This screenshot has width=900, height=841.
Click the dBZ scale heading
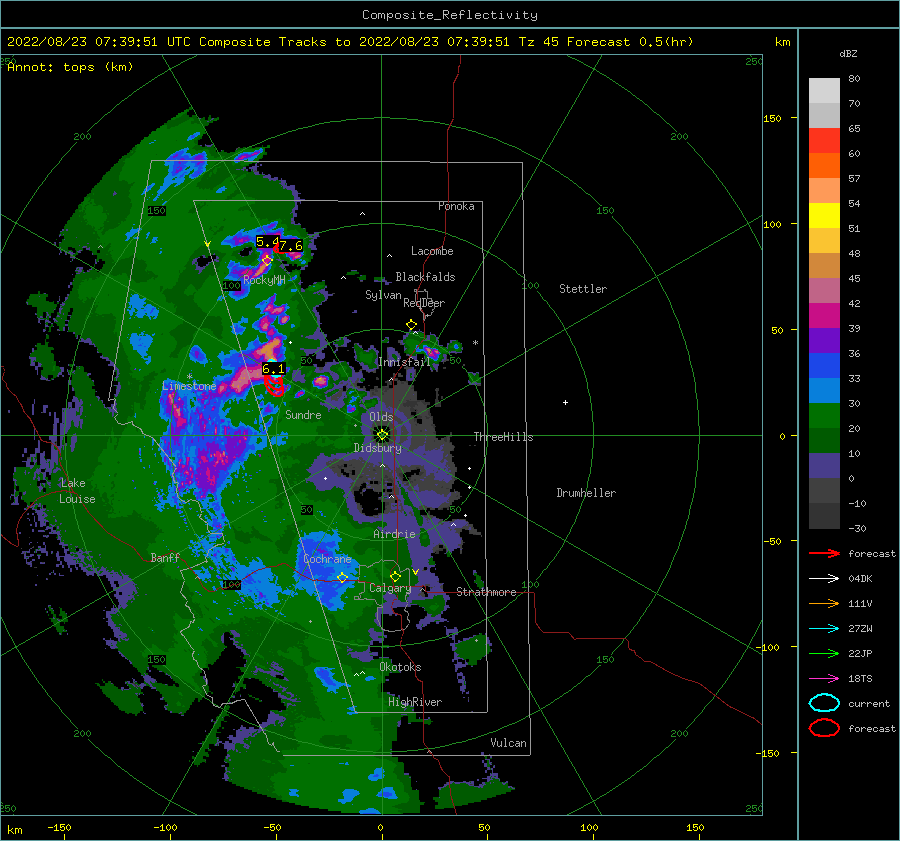[x=848, y=54]
